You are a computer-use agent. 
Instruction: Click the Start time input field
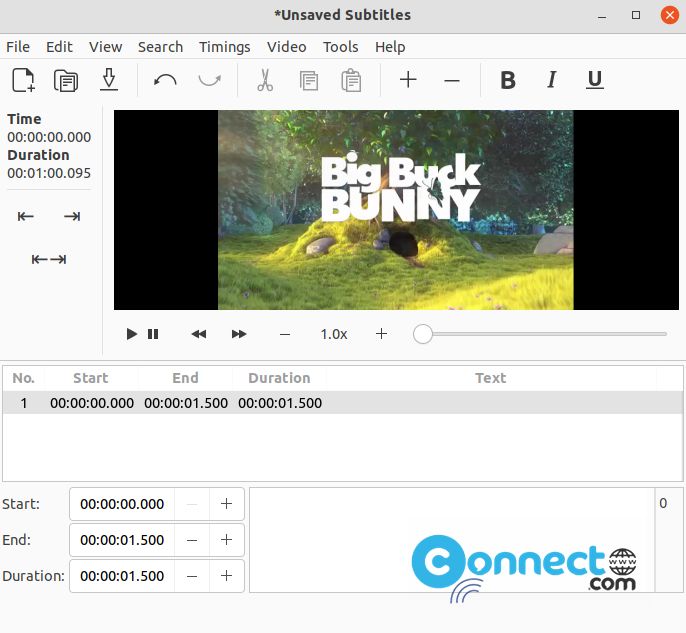click(122, 504)
